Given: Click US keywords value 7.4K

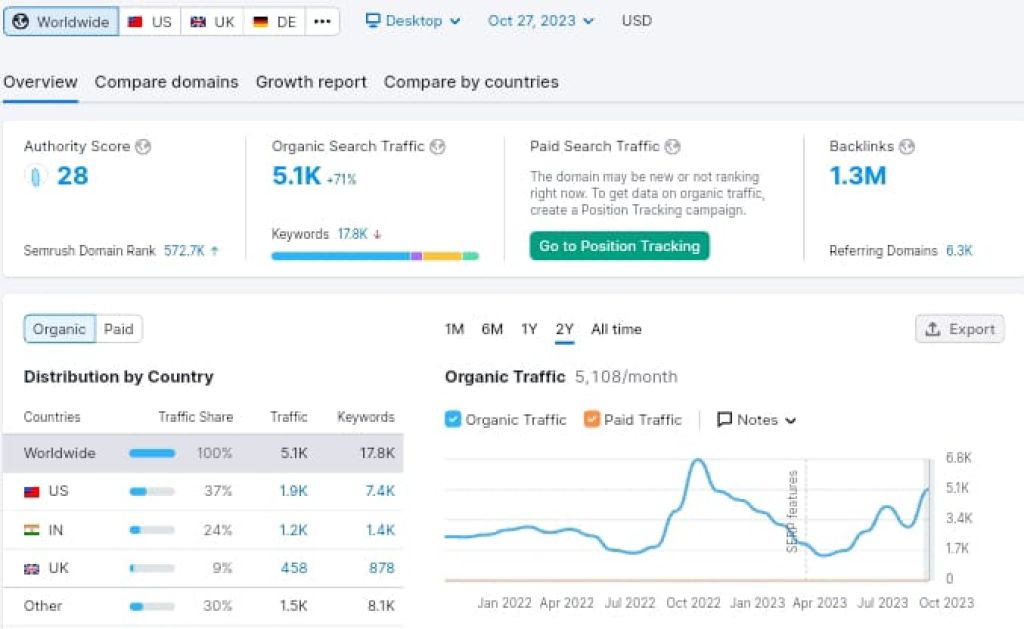Looking at the screenshot, I should pyautogui.click(x=380, y=491).
